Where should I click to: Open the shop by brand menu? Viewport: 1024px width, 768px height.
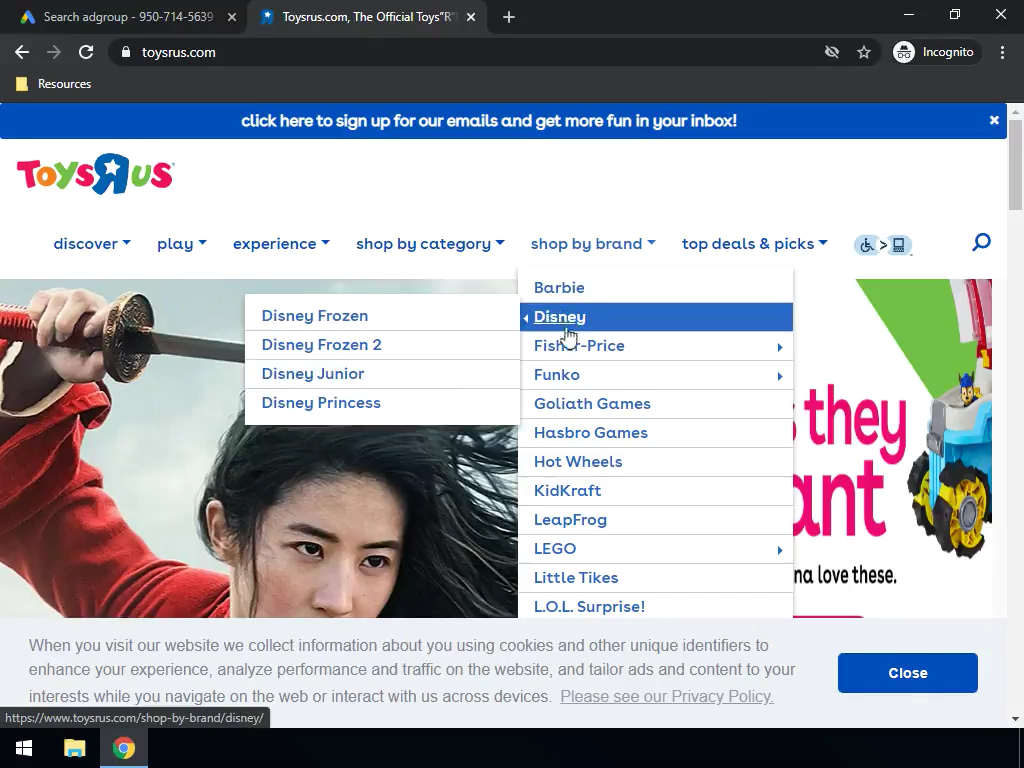click(593, 244)
